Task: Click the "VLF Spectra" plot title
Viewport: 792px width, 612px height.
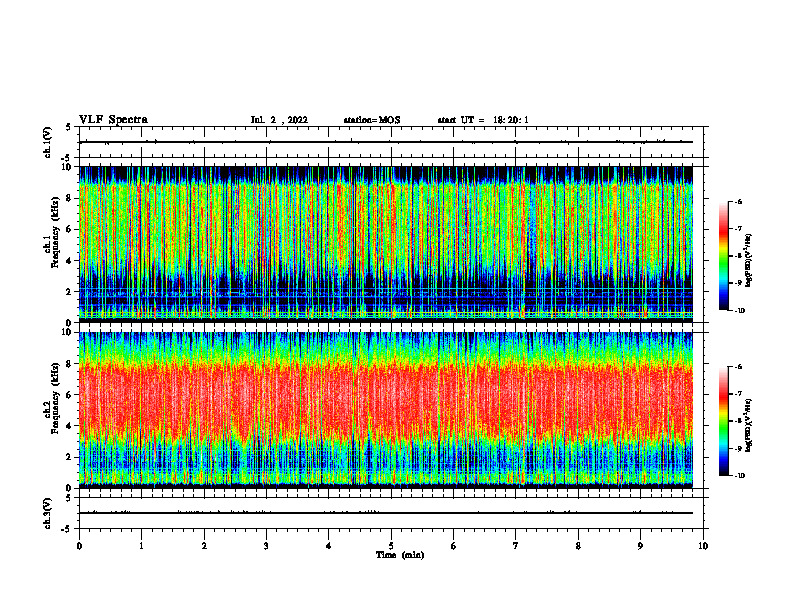Action: (113, 120)
